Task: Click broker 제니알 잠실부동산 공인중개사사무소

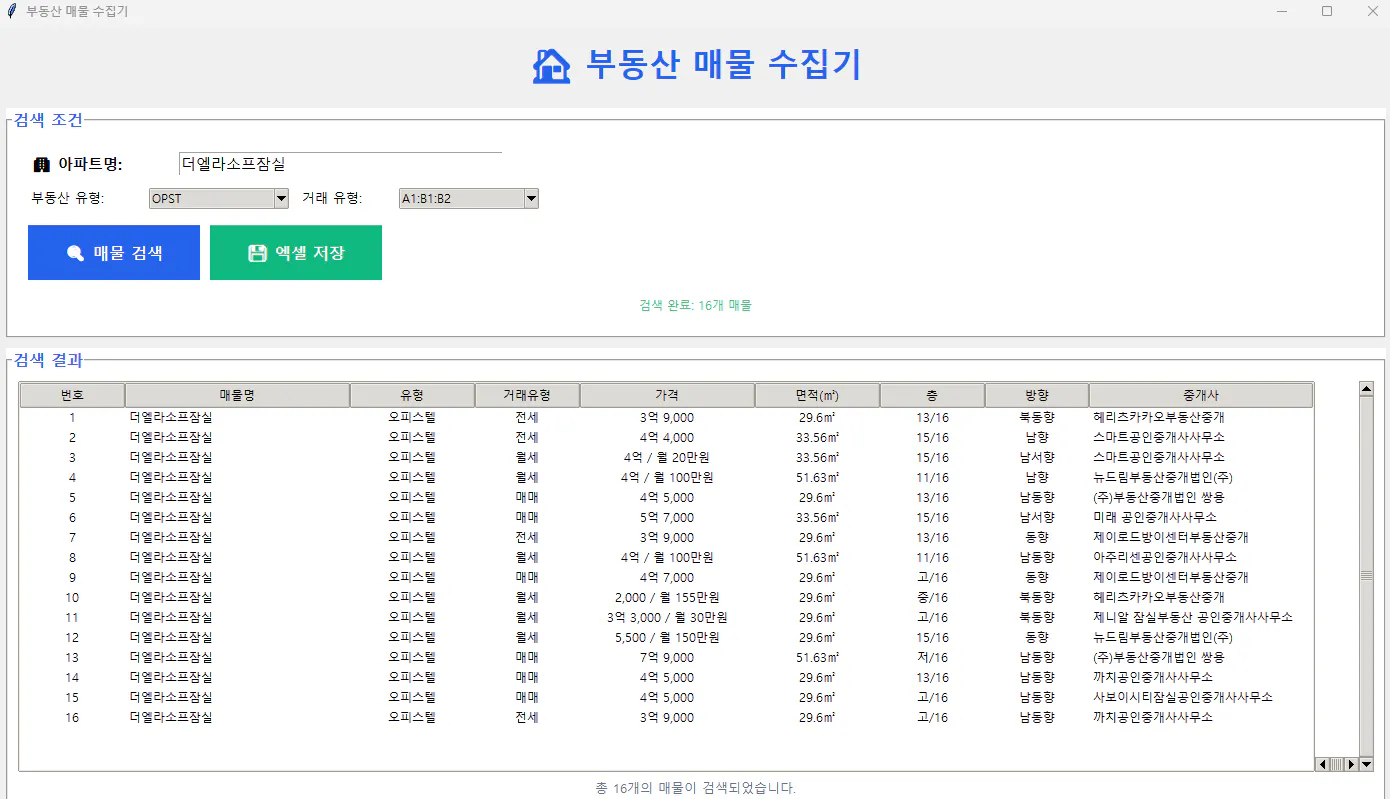Action: pos(1193,617)
